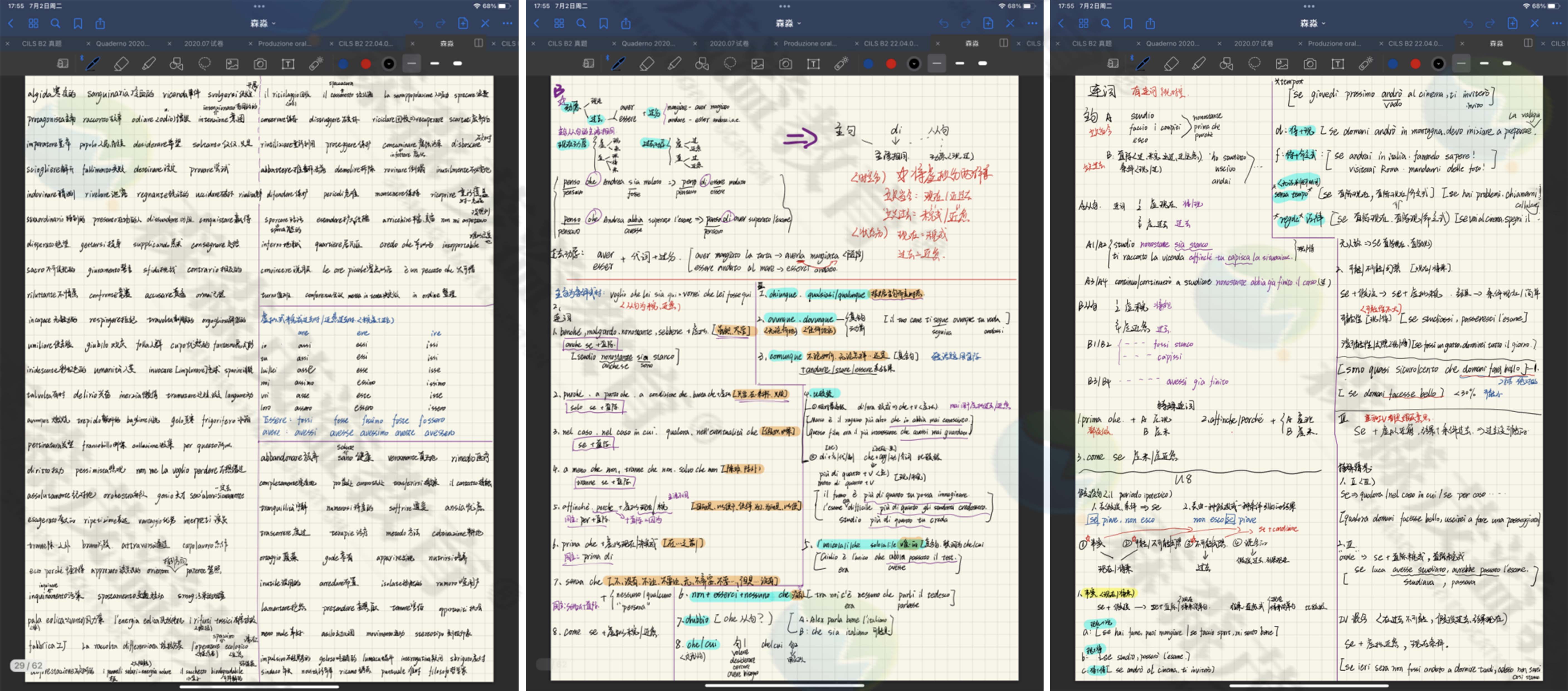Open the more options ellipsis in left screenshot
The width and height of the screenshot is (1568, 691).
508,24
